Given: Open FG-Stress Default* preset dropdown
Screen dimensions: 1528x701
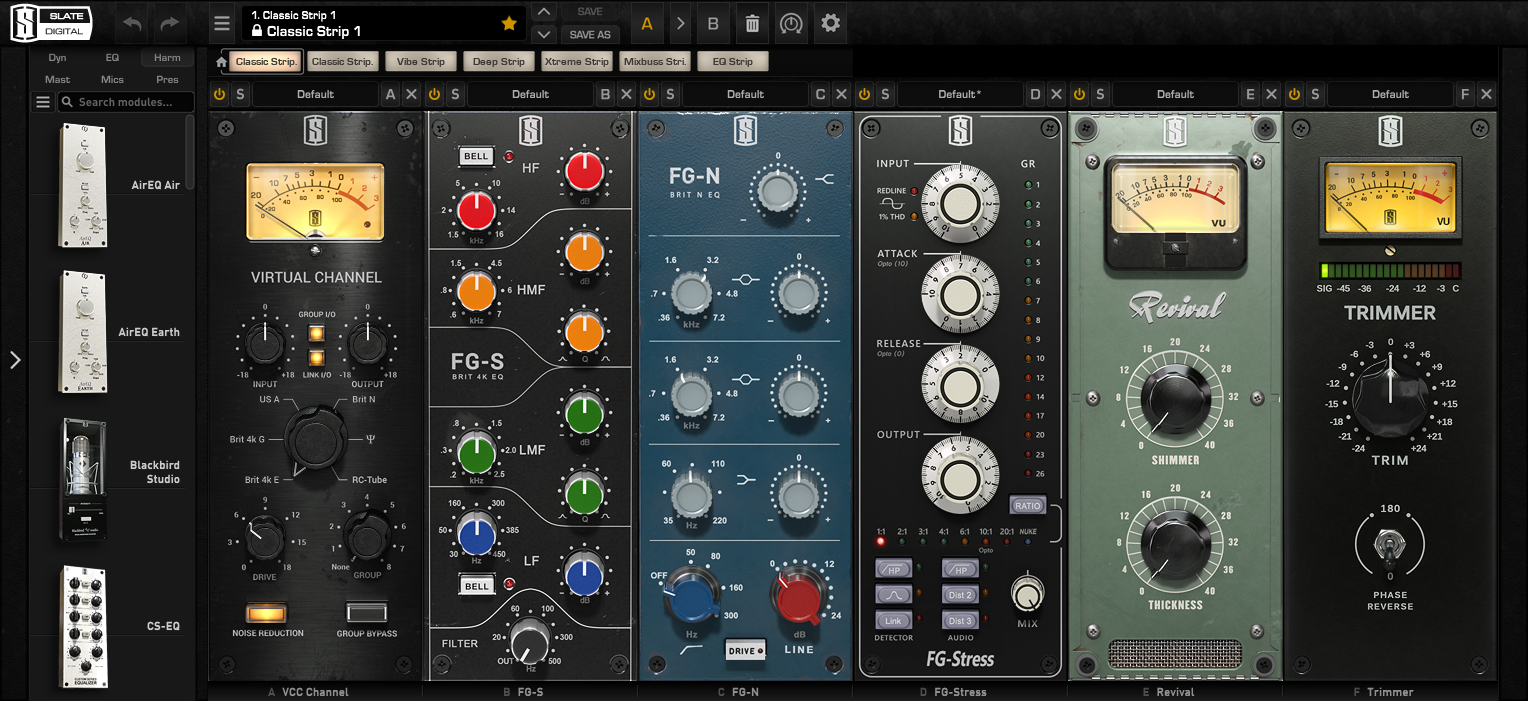Looking at the screenshot, I should click(x=961, y=94).
